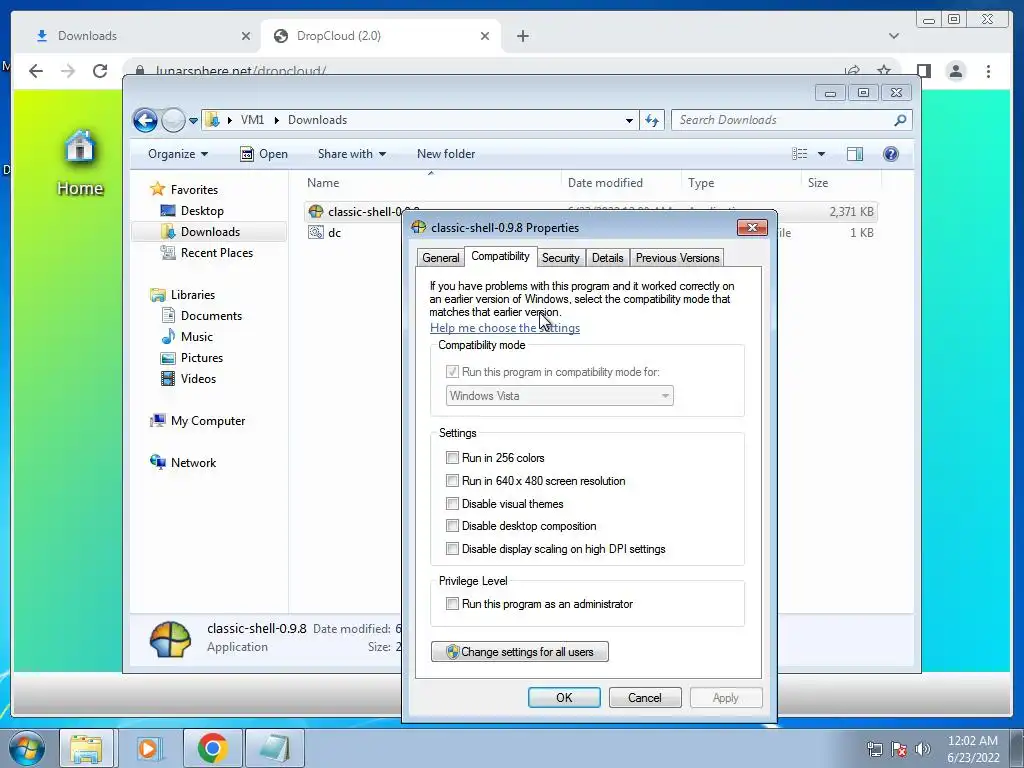Open the Share with dropdown
This screenshot has width=1024, height=768.
351,154
